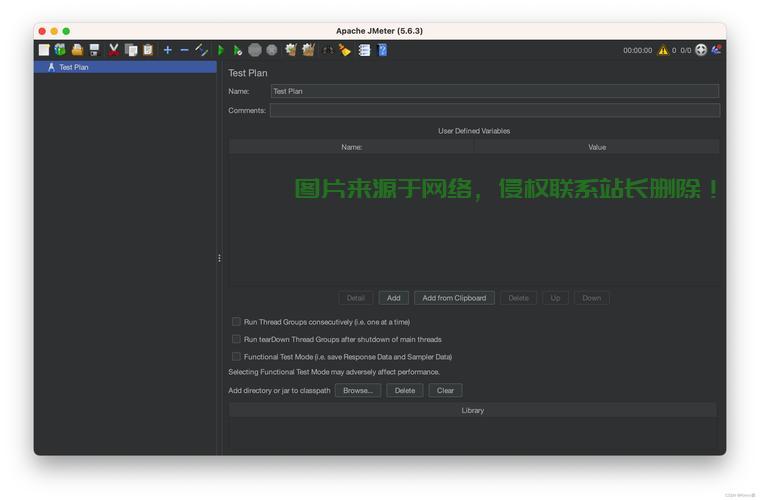Viewport: 760px width, 500px height.
Task: Click the New test plan icon
Action: (x=44, y=50)
